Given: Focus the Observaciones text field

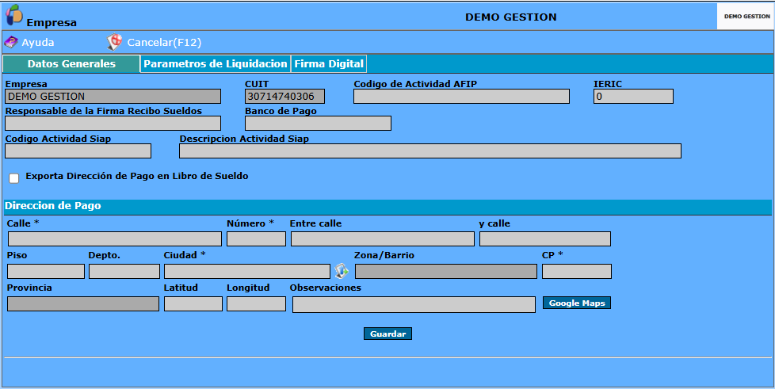Looking at the screenshot, I should [x=414, y=304].
